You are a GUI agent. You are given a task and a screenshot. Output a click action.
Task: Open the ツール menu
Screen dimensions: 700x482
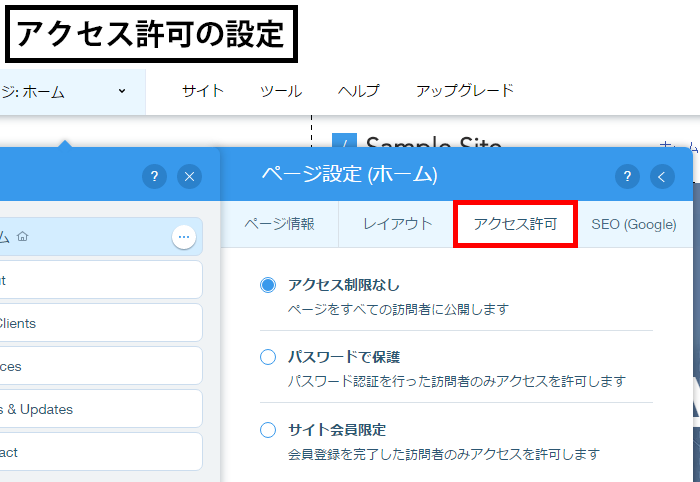coord(281,91)
